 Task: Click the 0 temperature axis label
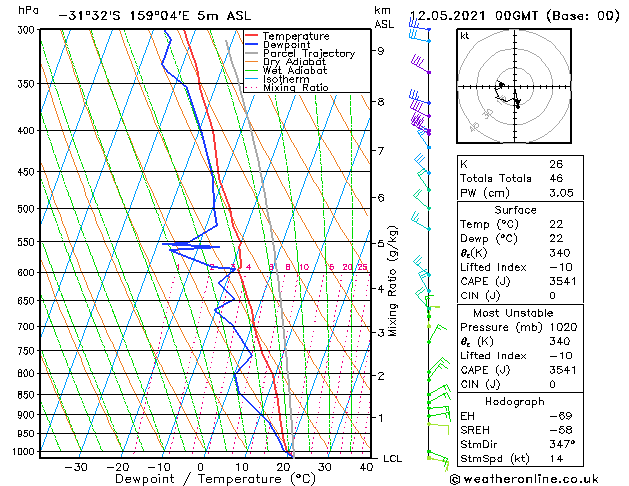(201, 467)
